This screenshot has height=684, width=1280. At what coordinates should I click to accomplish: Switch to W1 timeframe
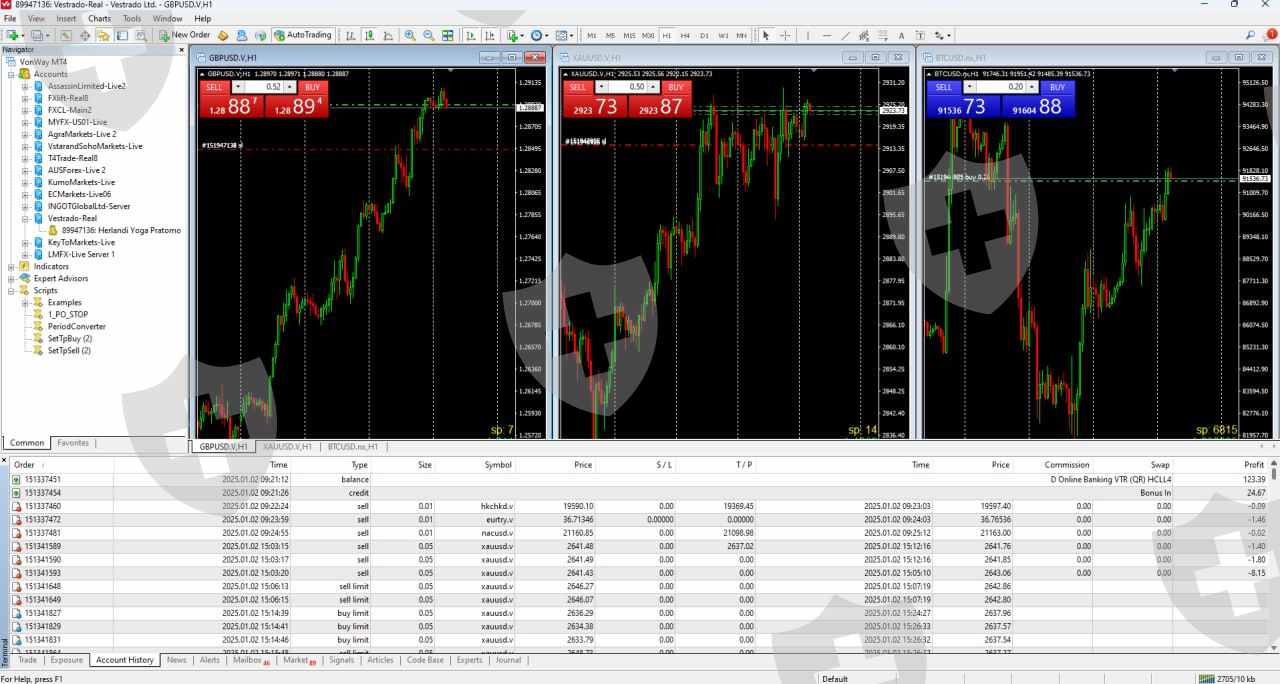pos(723,35)
